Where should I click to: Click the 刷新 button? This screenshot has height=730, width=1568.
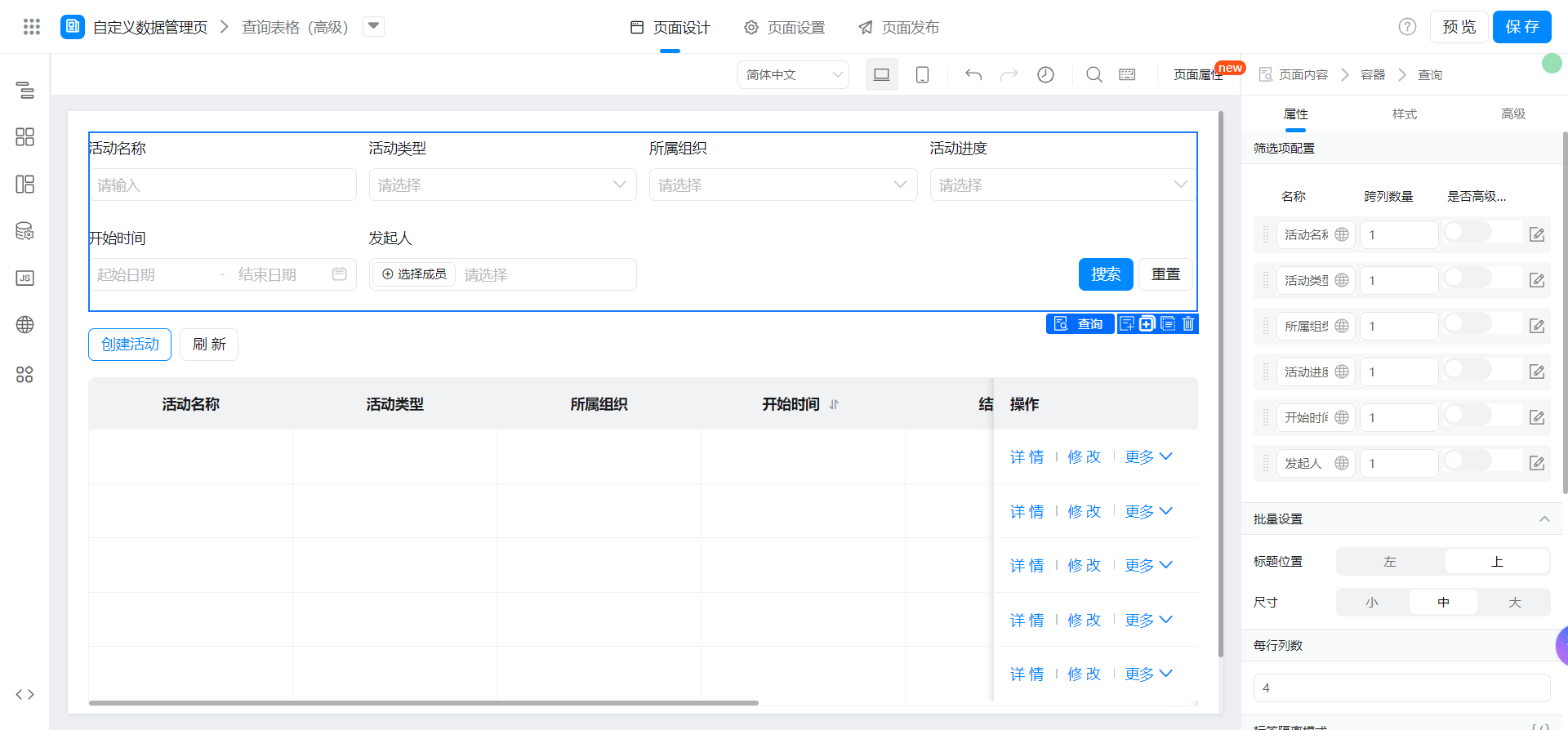click(x=209, y=345)
